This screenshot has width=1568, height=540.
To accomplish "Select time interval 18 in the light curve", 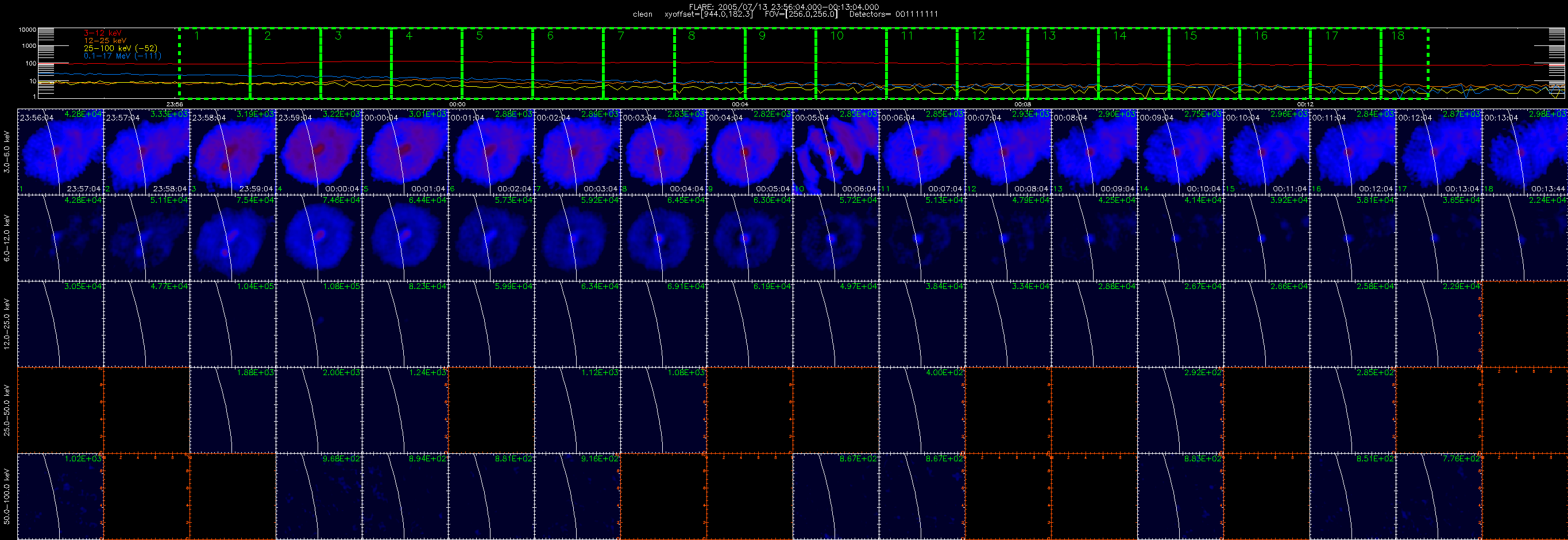I will 1404,63.
